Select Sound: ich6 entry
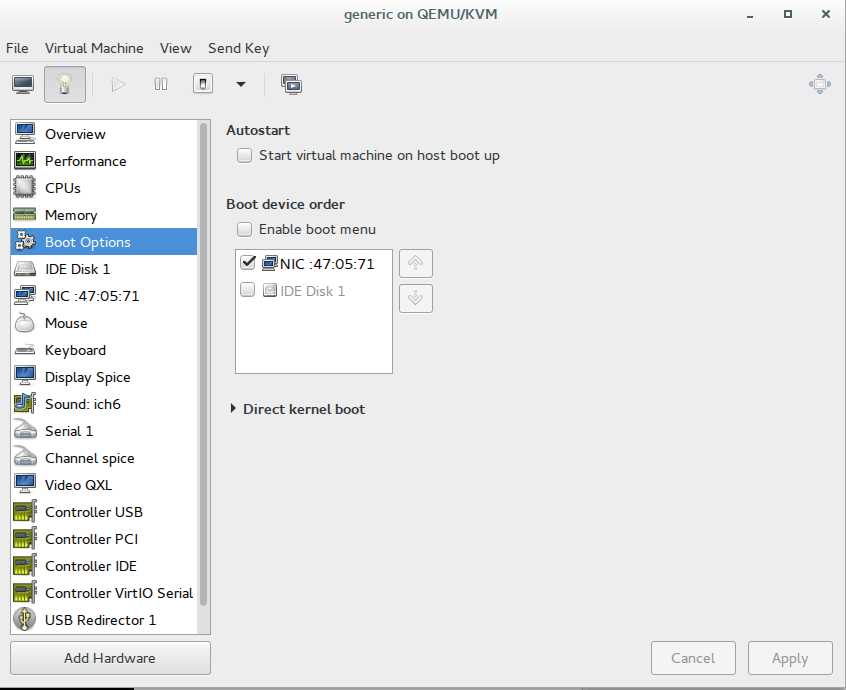The height and width of the screenshot is (690, 846). [104, 404]
